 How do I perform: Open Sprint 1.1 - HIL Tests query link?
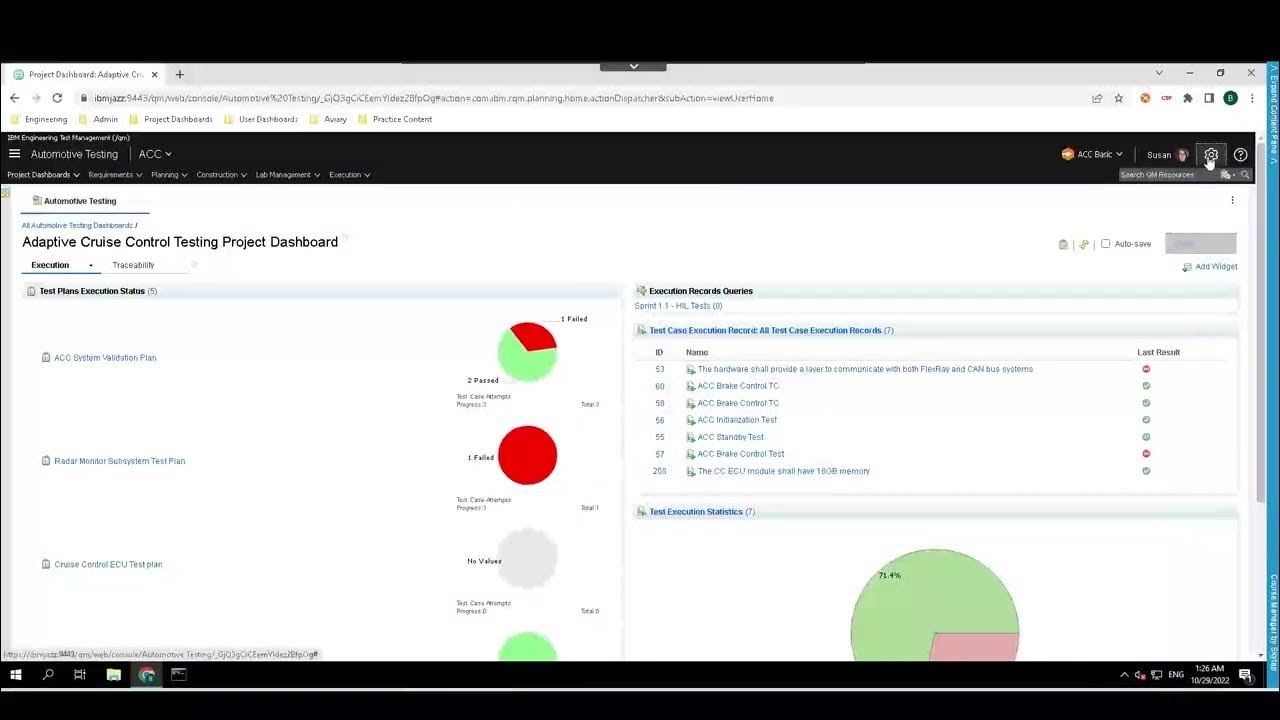678,306
